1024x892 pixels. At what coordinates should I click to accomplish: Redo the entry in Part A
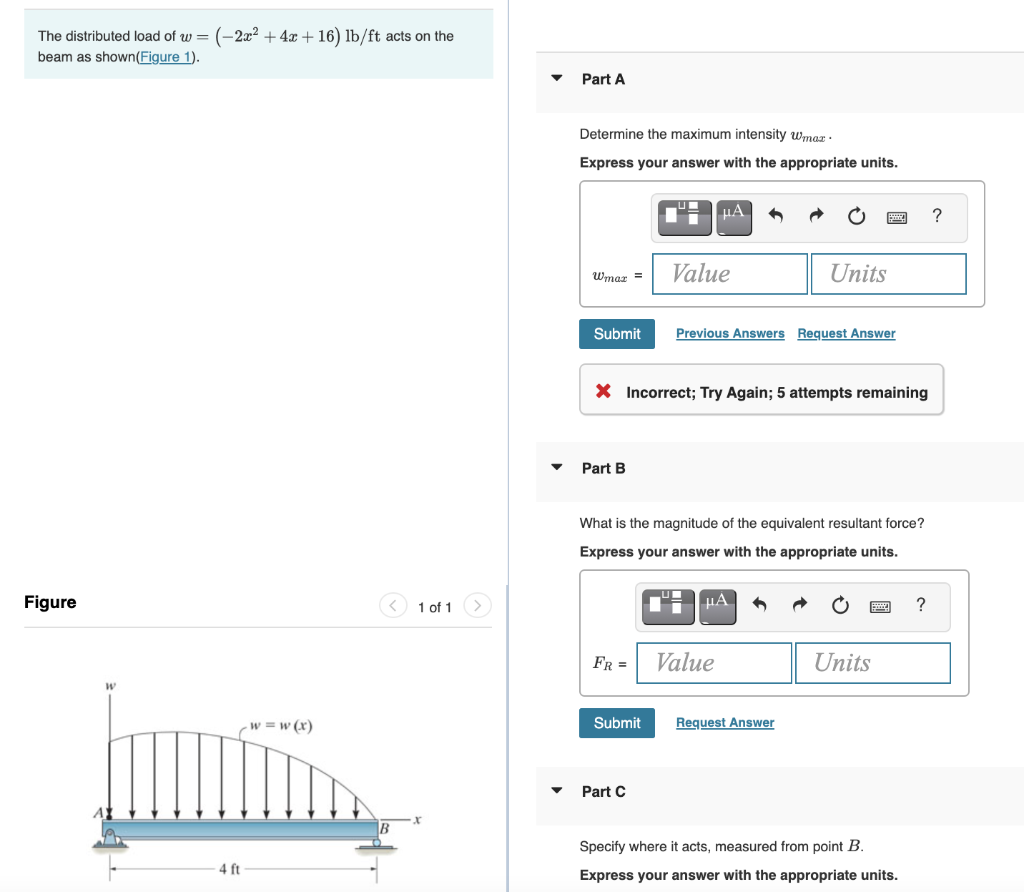coord(816,216)
